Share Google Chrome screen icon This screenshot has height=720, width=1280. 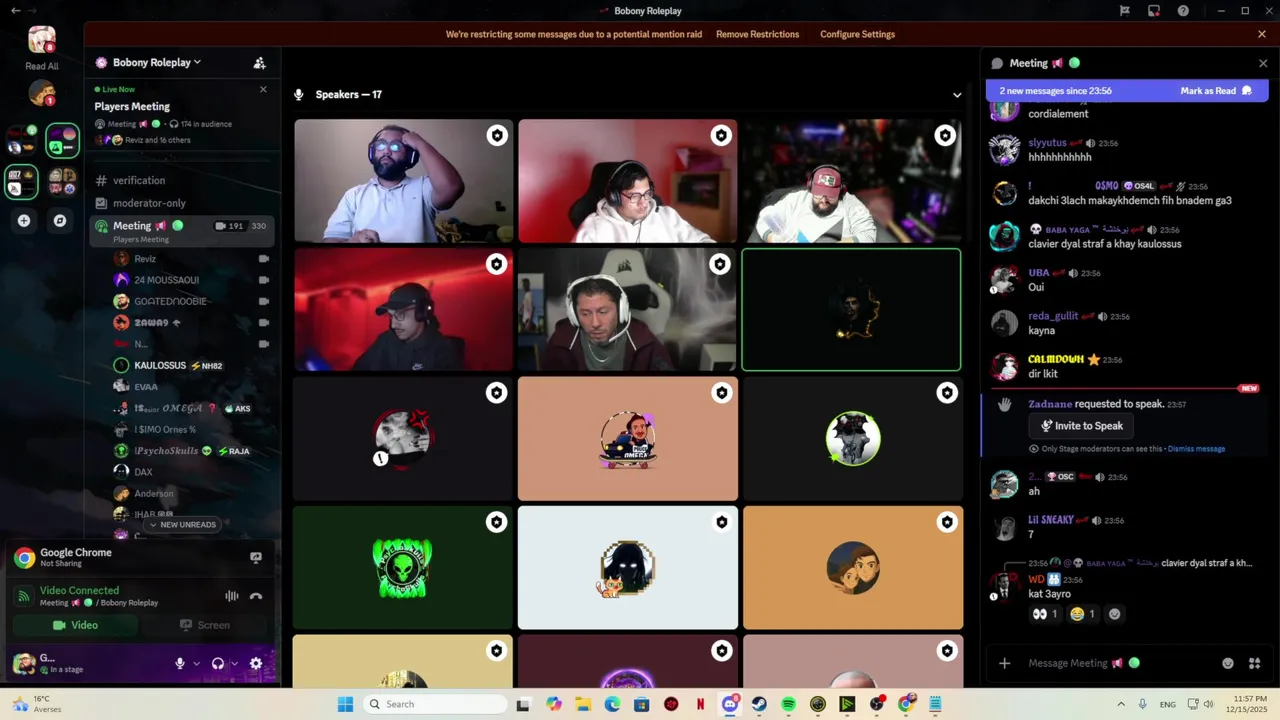[256, 557]
